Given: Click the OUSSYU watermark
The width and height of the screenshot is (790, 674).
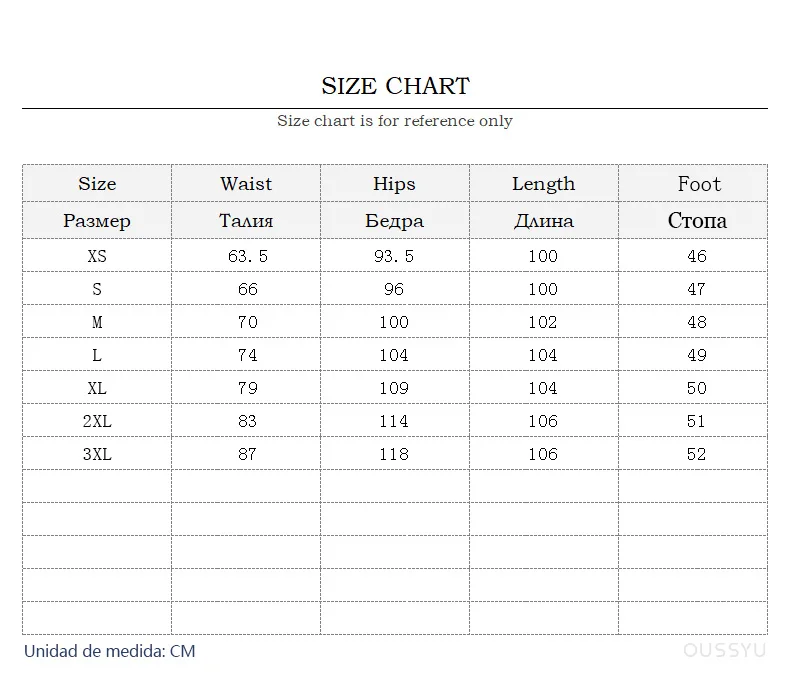Looking at the screenshot, I should 725,651.
